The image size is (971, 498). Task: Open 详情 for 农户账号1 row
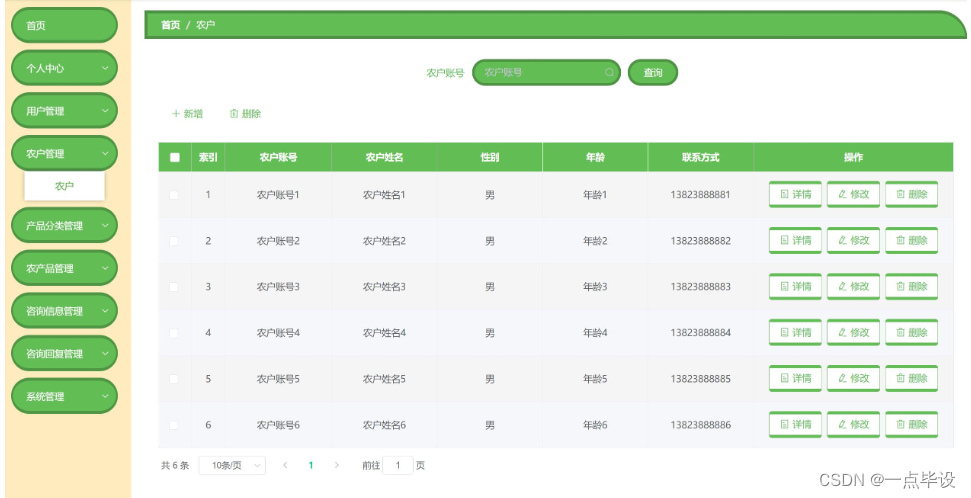[x=795, y=194]
